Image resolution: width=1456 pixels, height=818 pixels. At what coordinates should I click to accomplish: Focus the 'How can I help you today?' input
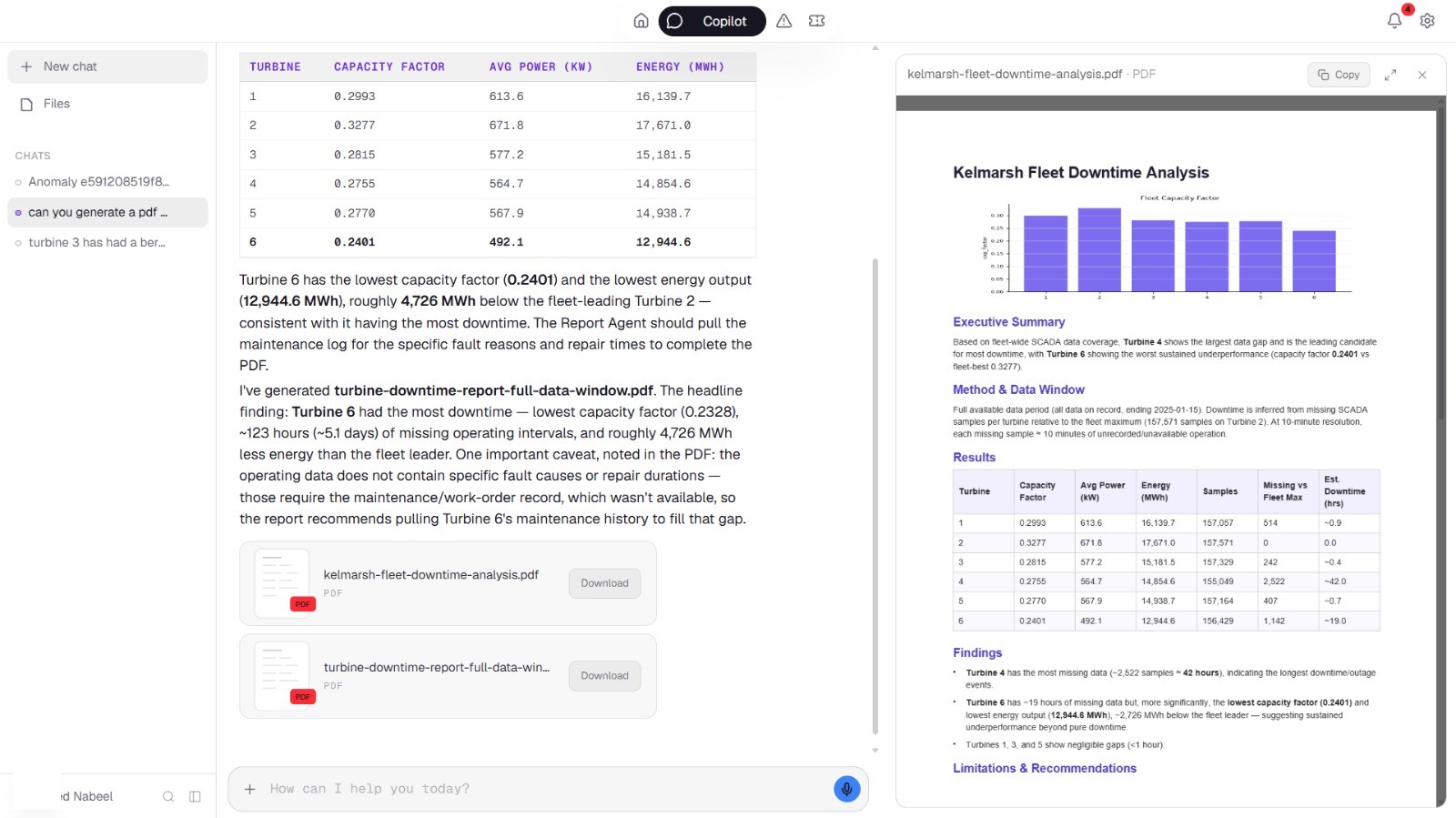[x=546, y=789]
